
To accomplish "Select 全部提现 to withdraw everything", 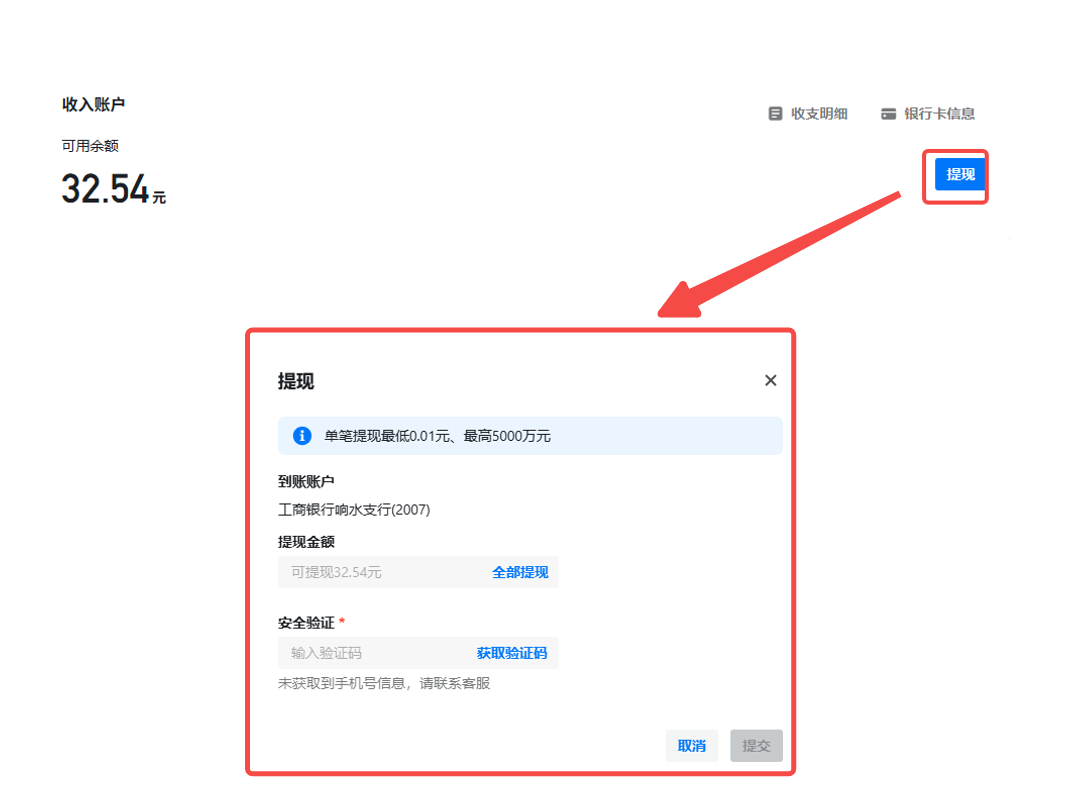I will click(x=520, y=573).
